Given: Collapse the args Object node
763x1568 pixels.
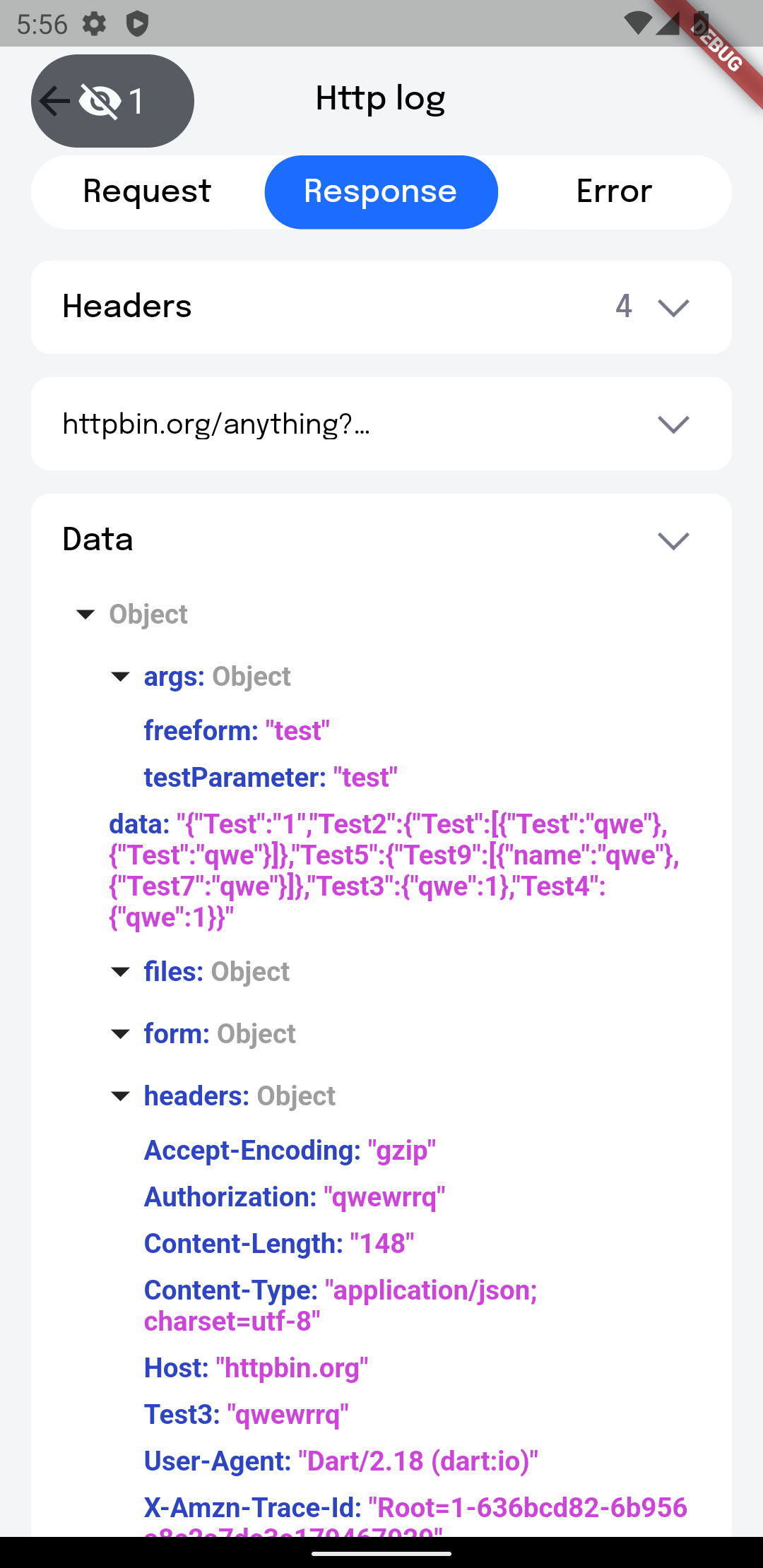Looking at the screenshot, I should click(121, 677).
